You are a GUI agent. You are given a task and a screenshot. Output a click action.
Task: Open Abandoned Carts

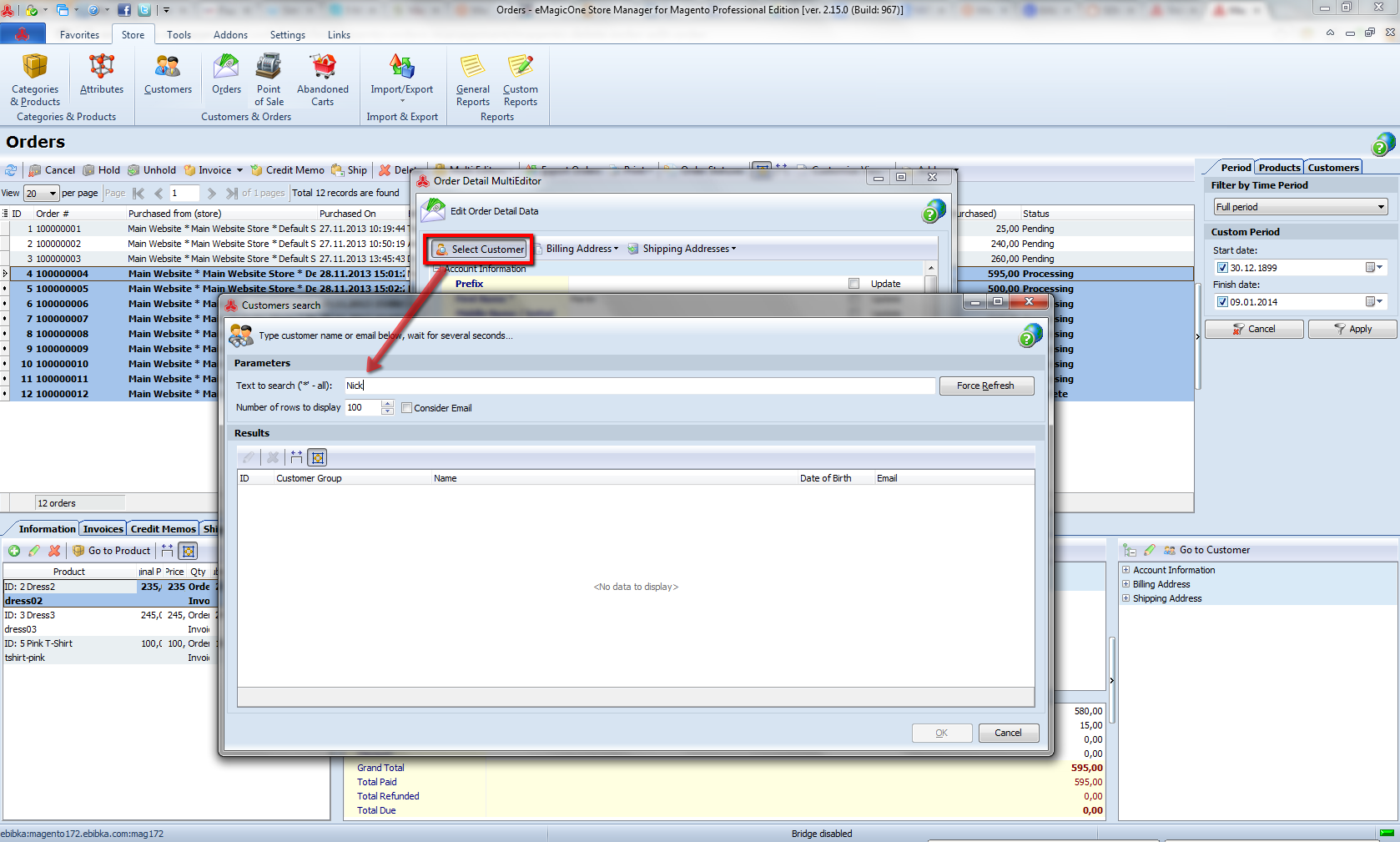pos(323,79)
